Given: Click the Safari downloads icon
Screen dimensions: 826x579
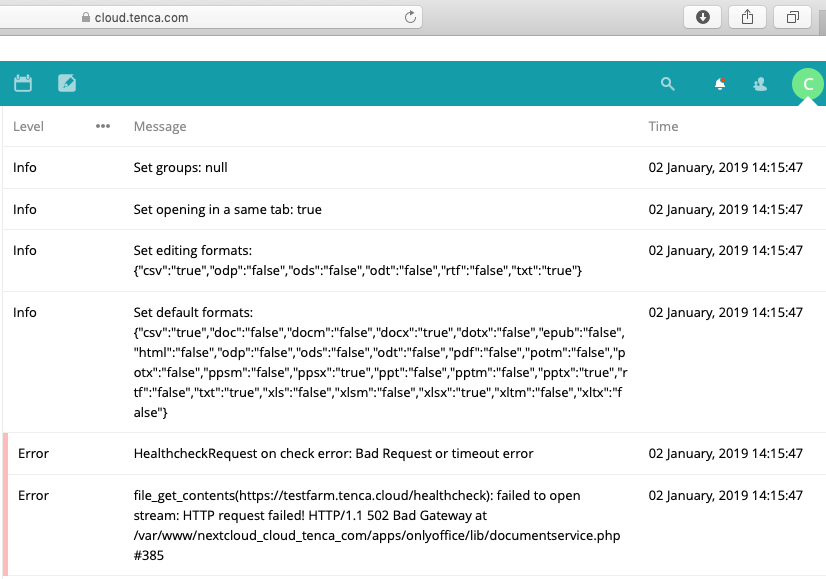Looking at the screenshot, I should pyautogui.click(x=702, y=16).
